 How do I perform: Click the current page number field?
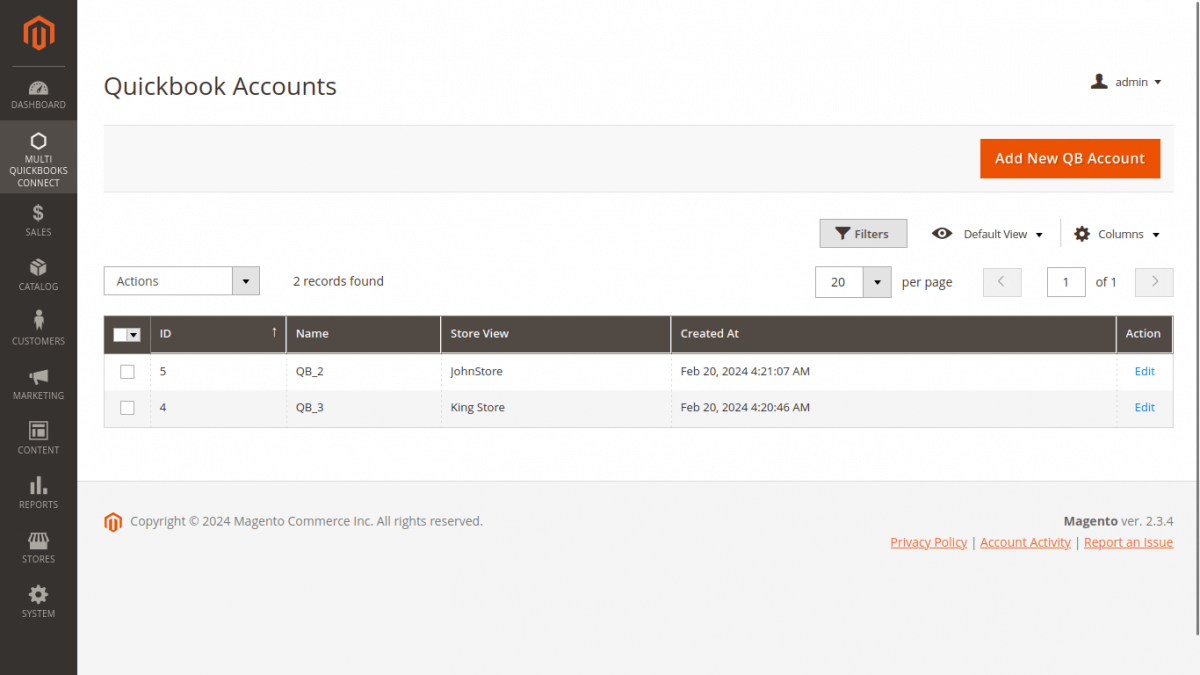1066,282
